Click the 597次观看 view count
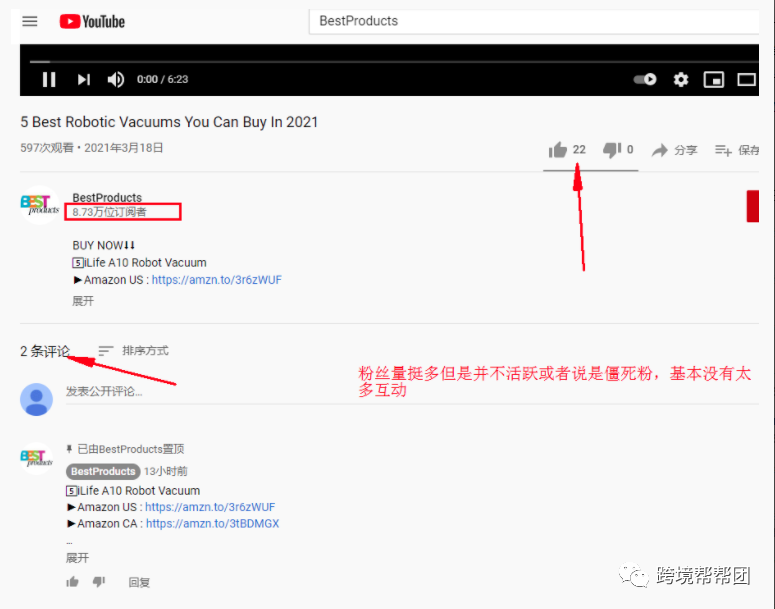Viewport: 775px width, 609px height. point(46,148)
